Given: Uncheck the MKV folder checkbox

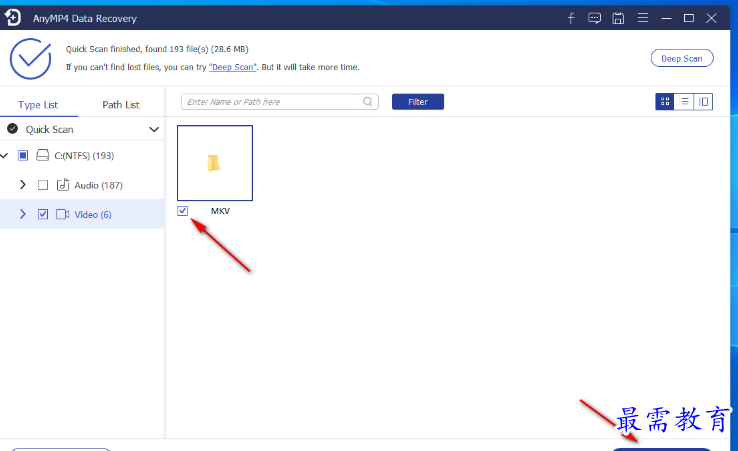Looking at the screenshot, I should pos(183,211).
